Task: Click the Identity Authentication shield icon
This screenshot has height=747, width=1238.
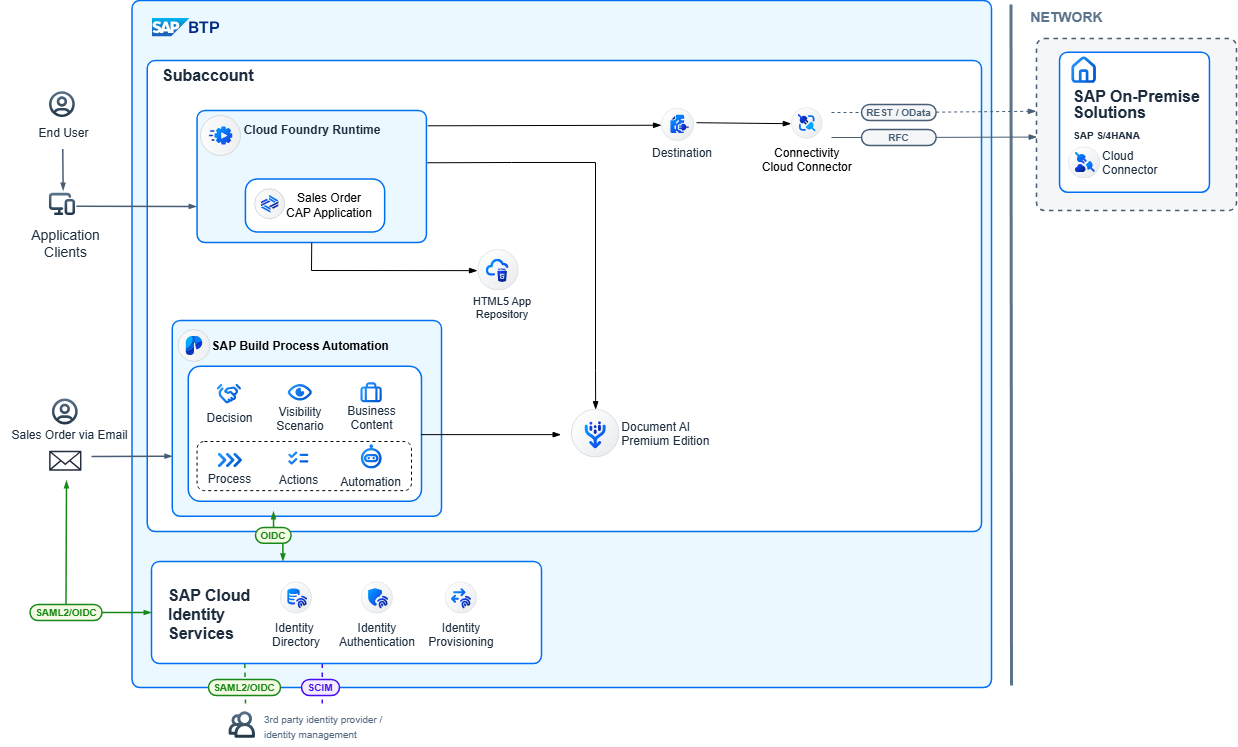Action: point(377,598)
